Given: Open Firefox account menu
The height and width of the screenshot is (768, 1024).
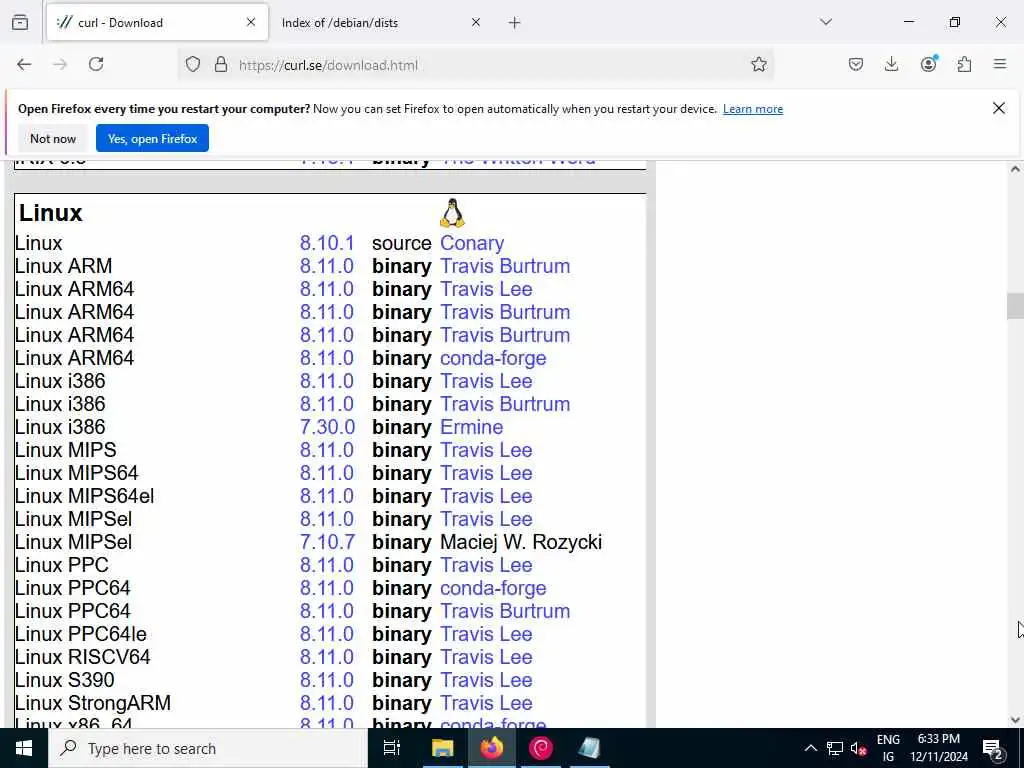Looking at the screenshot, I should click(x=928, y=64).
